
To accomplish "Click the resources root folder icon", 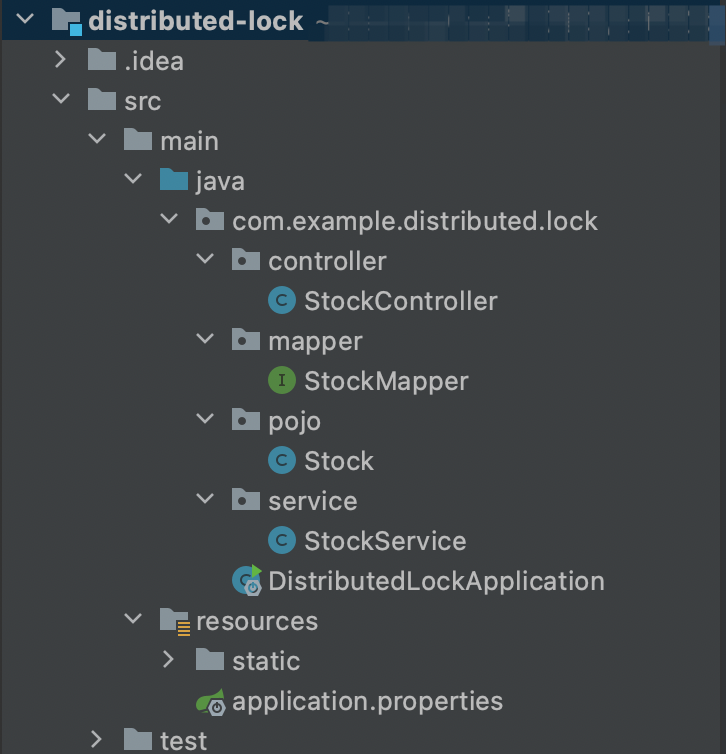I will 175,621.
